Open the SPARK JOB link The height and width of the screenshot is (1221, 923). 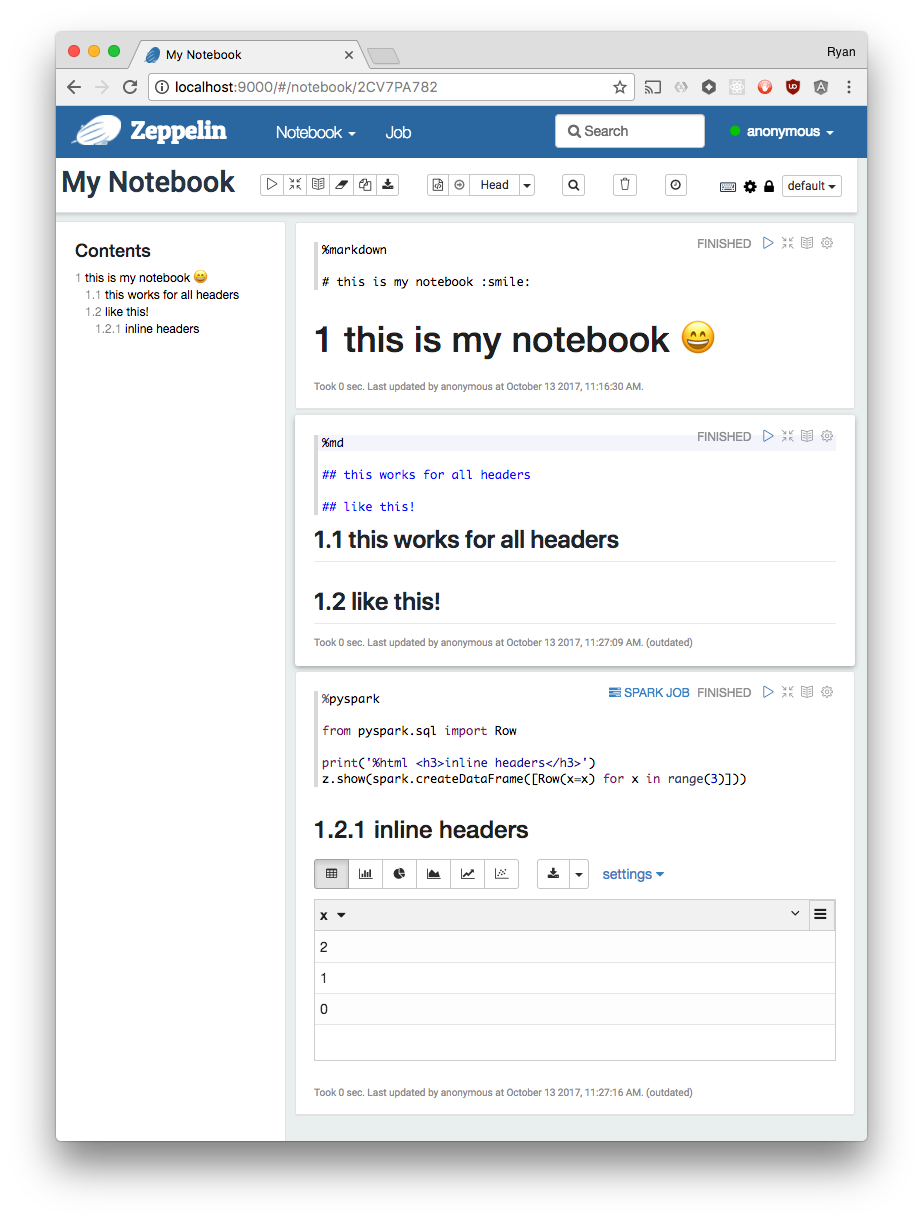tap(649, 692)
